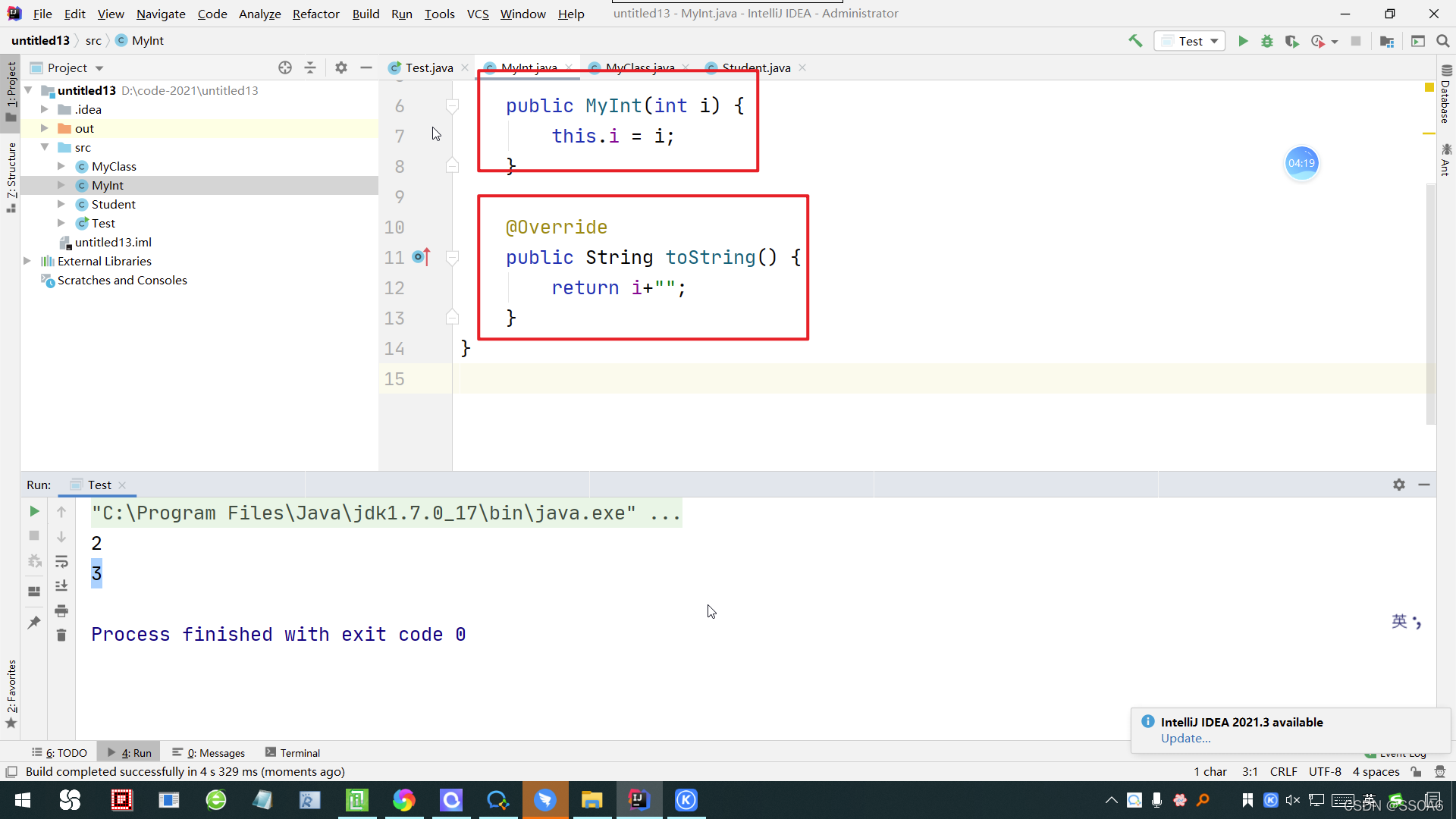Click the Build project hammer icon
Image resolution: width=1456 pixels, height=819 pixels.
(1135, 41)
